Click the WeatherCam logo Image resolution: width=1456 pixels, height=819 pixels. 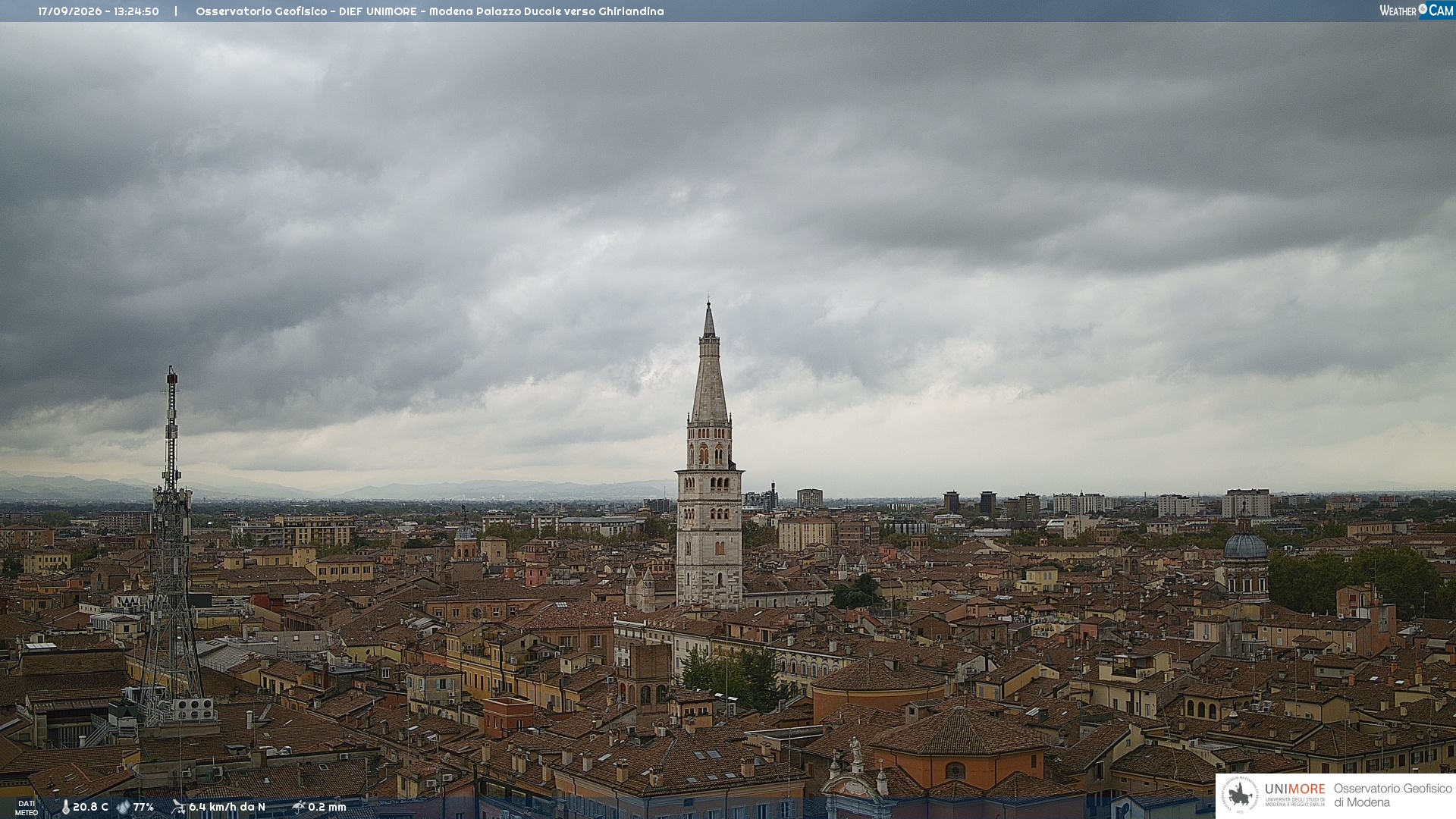pyautogui.click(x=1416, y=11)
